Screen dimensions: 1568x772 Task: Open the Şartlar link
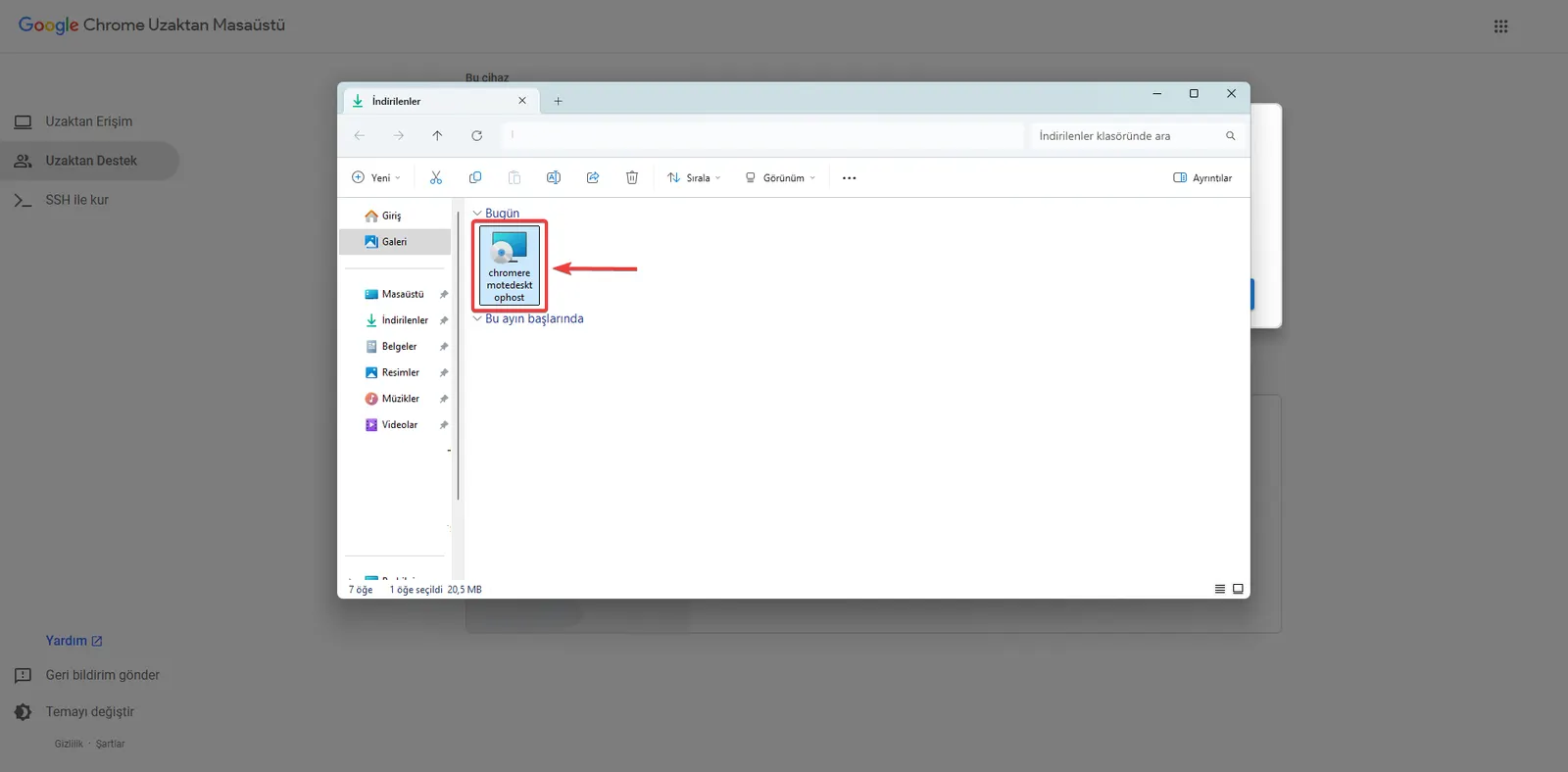(110, 744)
